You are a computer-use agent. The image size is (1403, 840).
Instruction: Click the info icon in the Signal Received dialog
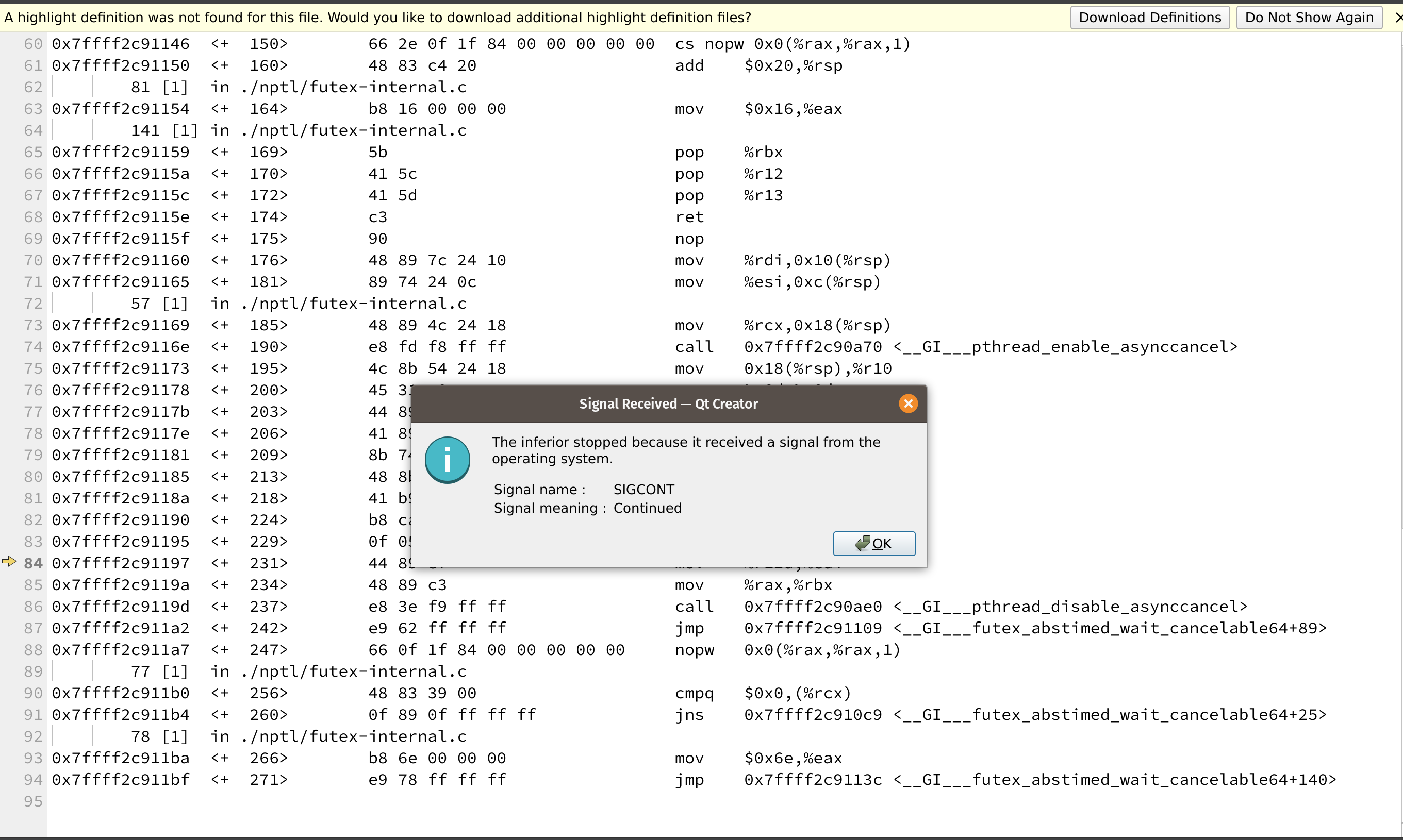tap(447, 459)
